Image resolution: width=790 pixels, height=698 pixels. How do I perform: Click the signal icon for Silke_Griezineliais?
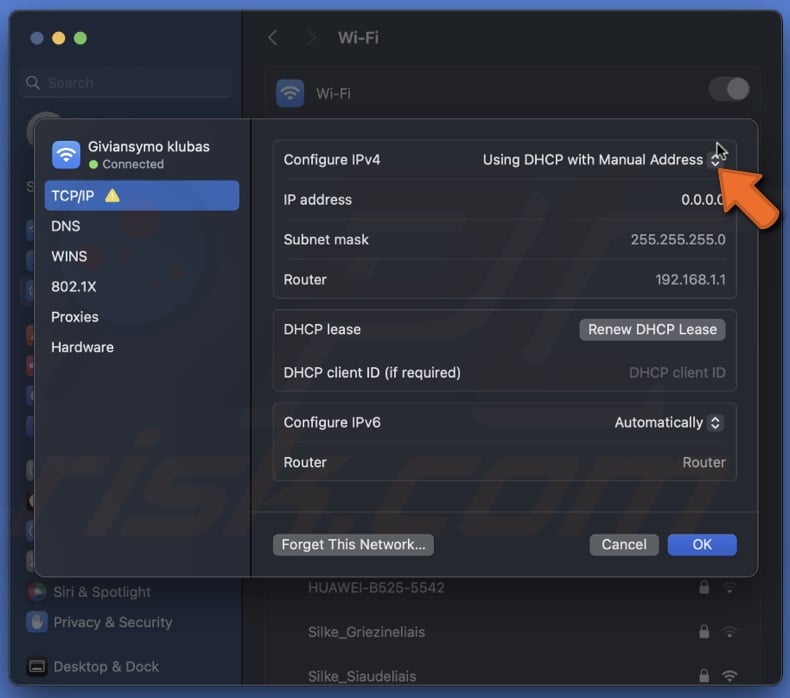coord(729,632)
